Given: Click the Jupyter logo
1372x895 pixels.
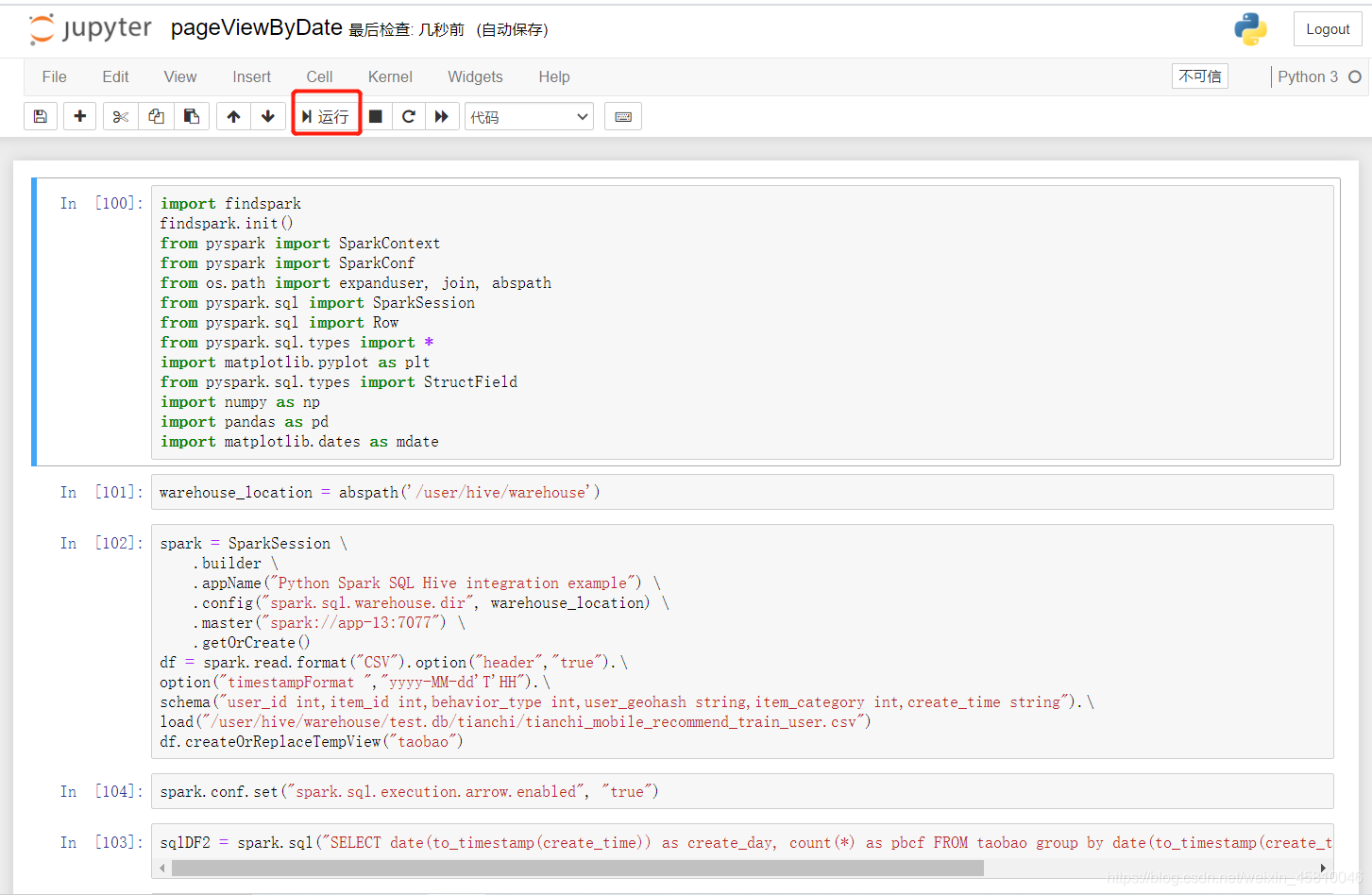Looking at the screenshot, I should 91,29.
